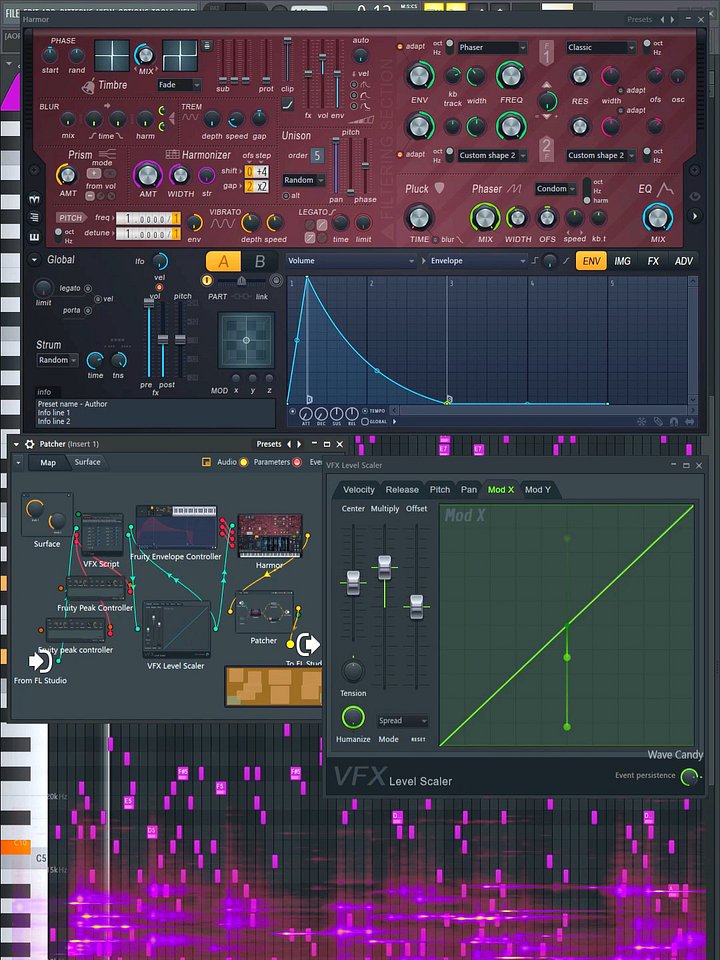Open Patcher gear settings icon
720x960 pixels.
coord(29,444)
